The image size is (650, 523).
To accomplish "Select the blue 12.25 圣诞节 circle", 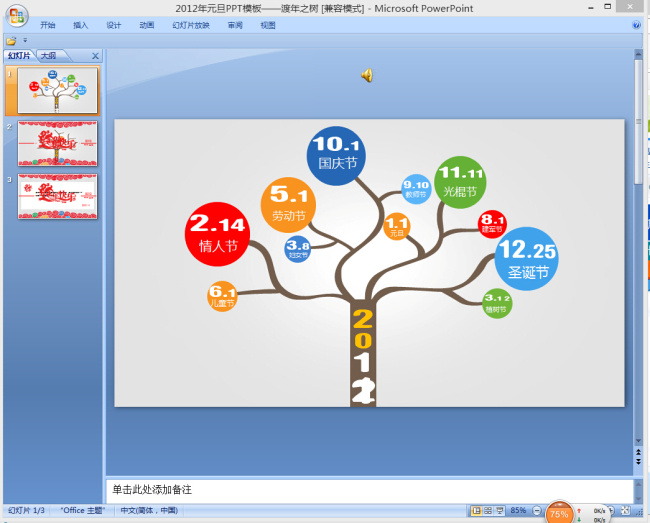I will 526,259.
